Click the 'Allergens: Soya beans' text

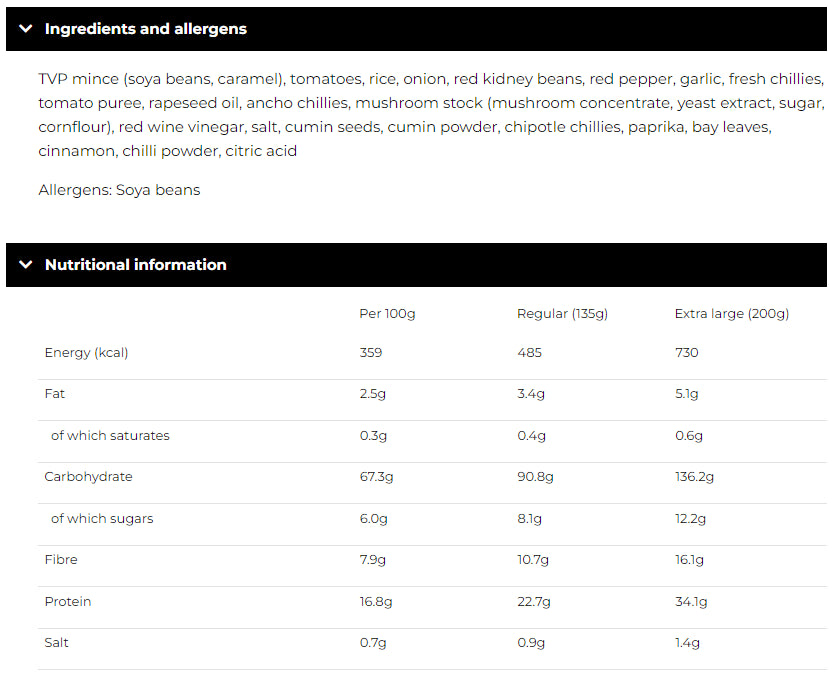pos(119,190)
